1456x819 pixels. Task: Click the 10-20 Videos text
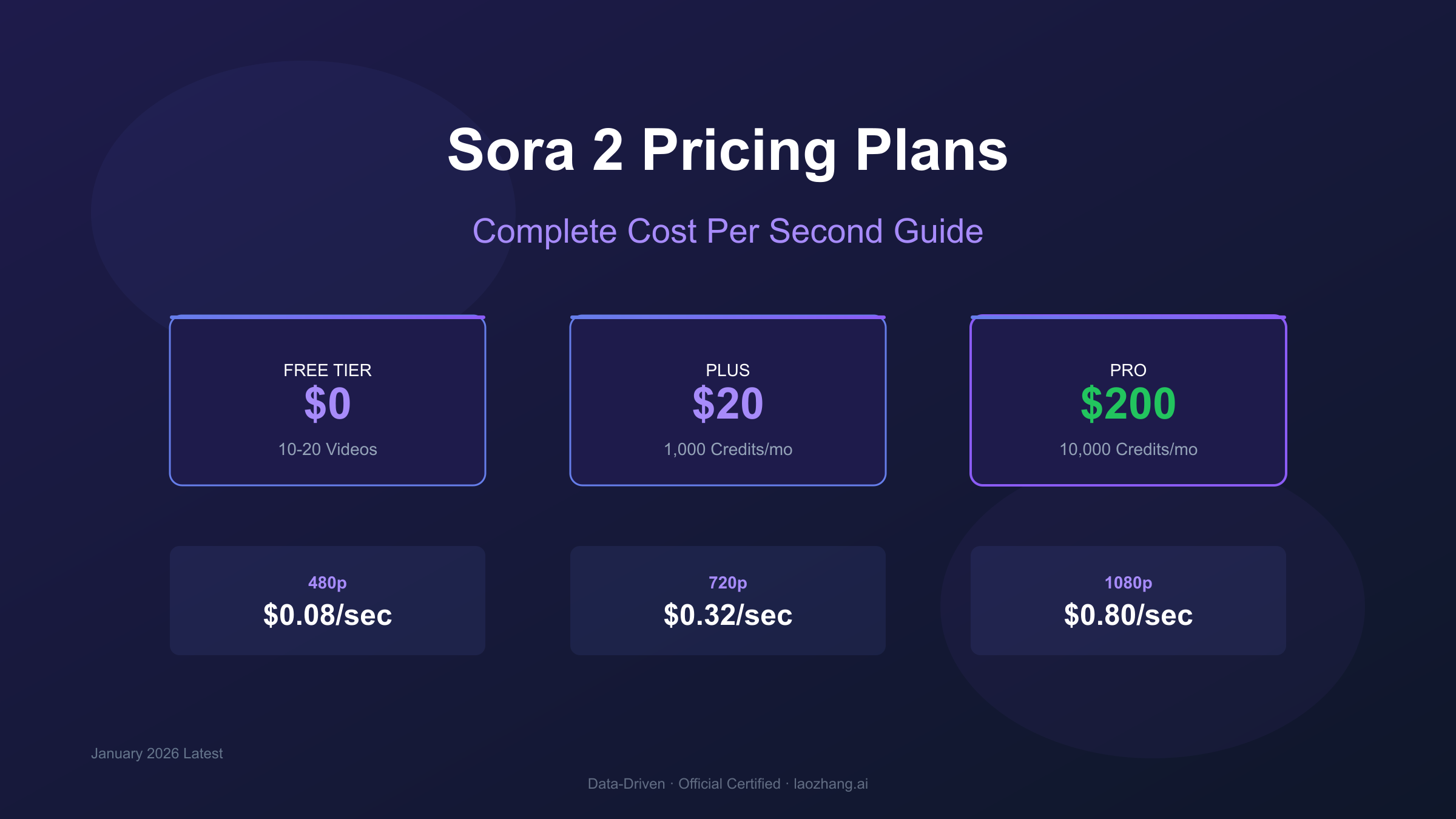coord(327,450)
